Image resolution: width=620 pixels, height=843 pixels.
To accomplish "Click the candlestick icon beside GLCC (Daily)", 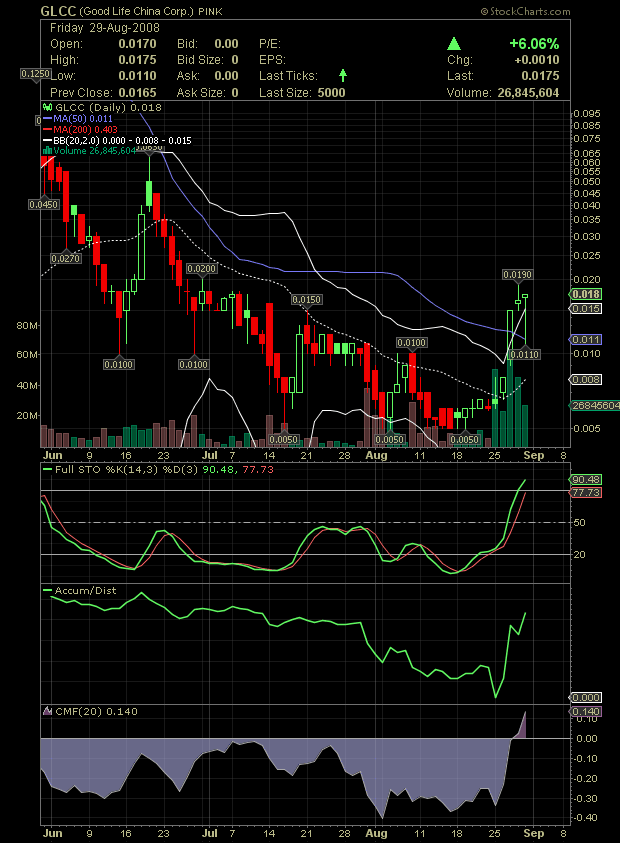I will [x=47, y=108].
